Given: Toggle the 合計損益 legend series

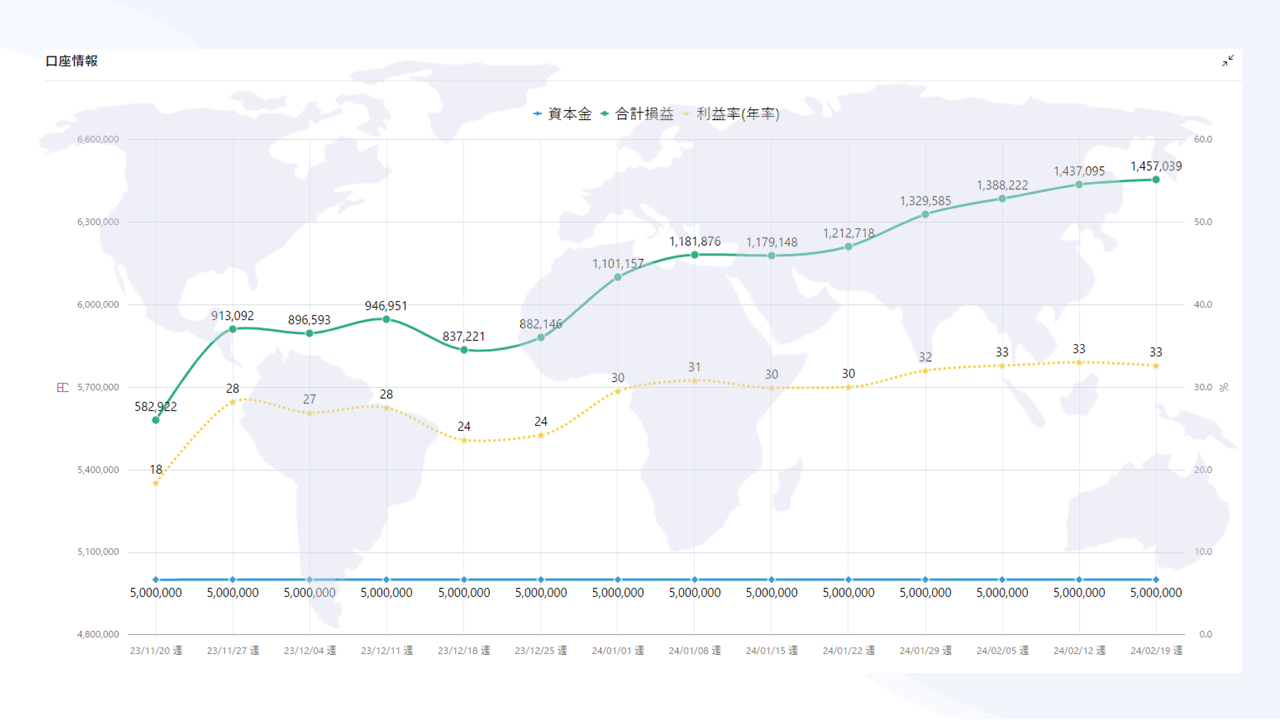Looking at the screenshot, I should coord(637,114).
